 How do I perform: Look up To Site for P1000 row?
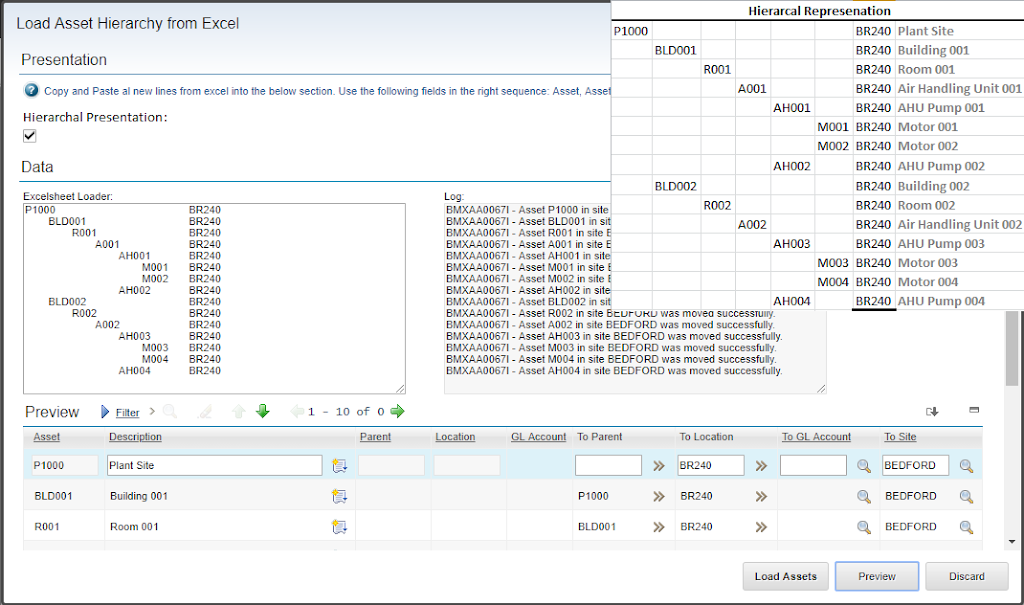click(x=967, y=466)
